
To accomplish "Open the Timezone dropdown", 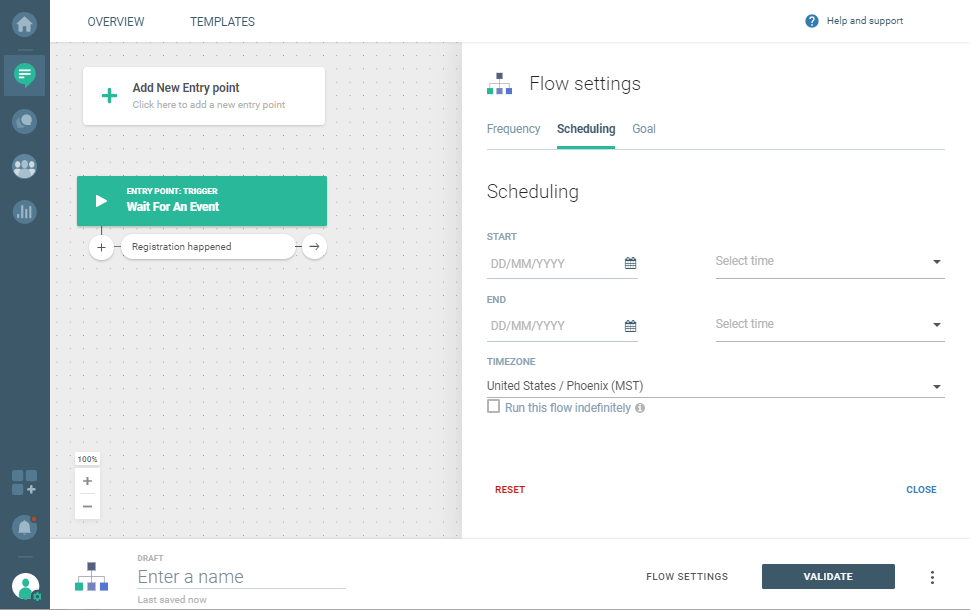I will (x=715, y=387).
